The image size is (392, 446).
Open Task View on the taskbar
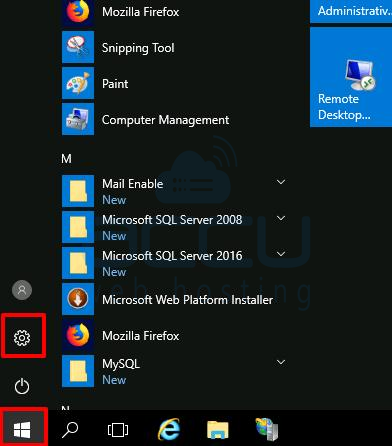click(x=118, y=430)
